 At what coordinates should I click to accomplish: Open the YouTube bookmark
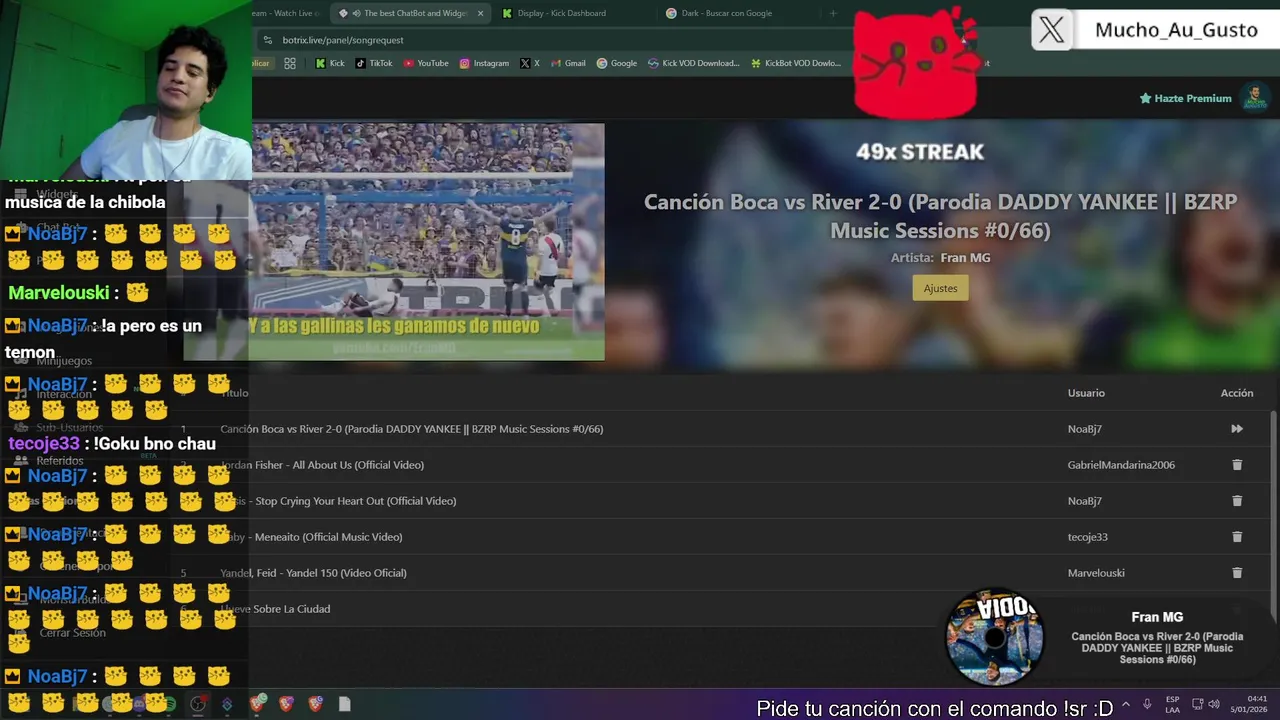[426, 63]
